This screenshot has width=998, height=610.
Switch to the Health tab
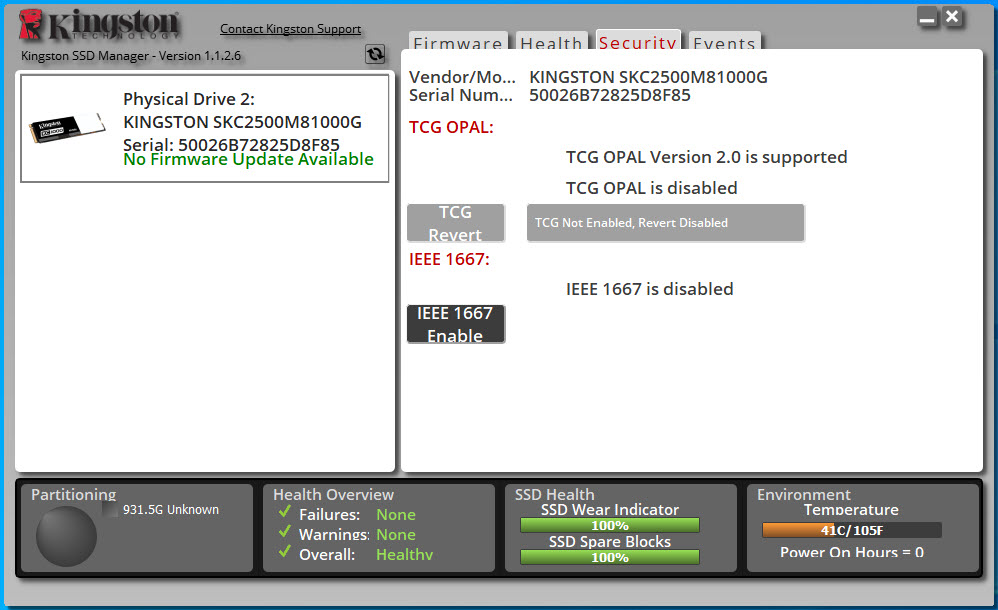pos(551,41)
